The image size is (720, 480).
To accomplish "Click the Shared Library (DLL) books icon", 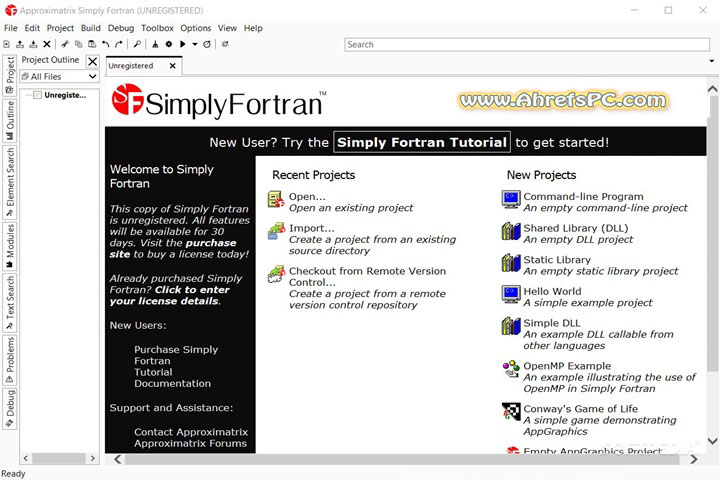I will [511, 231].
